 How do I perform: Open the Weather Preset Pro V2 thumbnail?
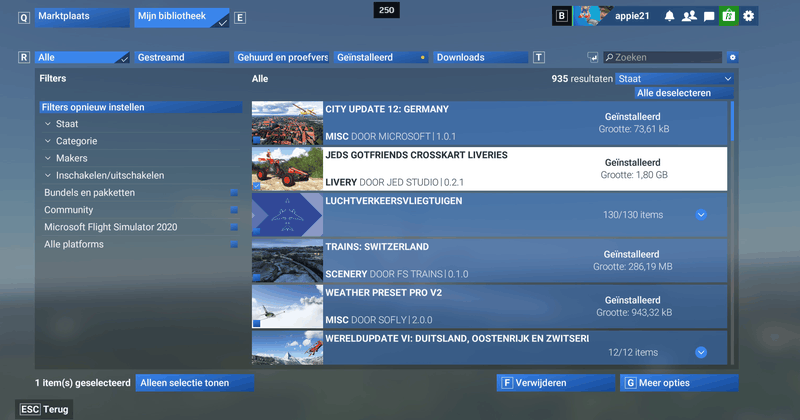pyautogui.click(x=287, y=307)
